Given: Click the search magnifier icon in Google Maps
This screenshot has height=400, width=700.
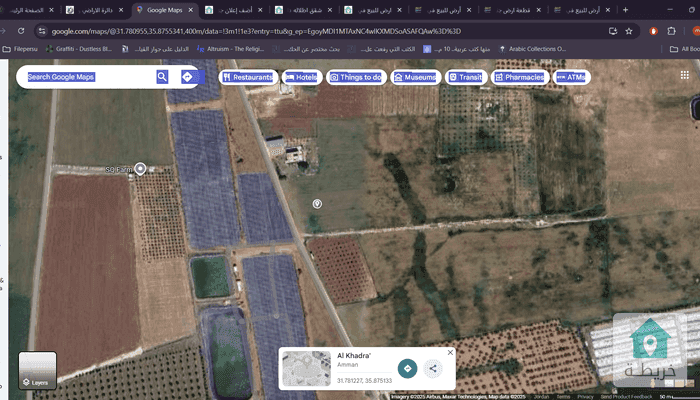Looking at the screenshot, I should pos(162,77).
